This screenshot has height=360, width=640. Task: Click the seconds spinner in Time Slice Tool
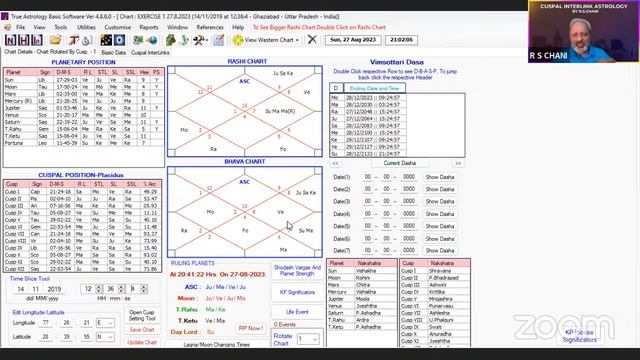click(144, 289)
